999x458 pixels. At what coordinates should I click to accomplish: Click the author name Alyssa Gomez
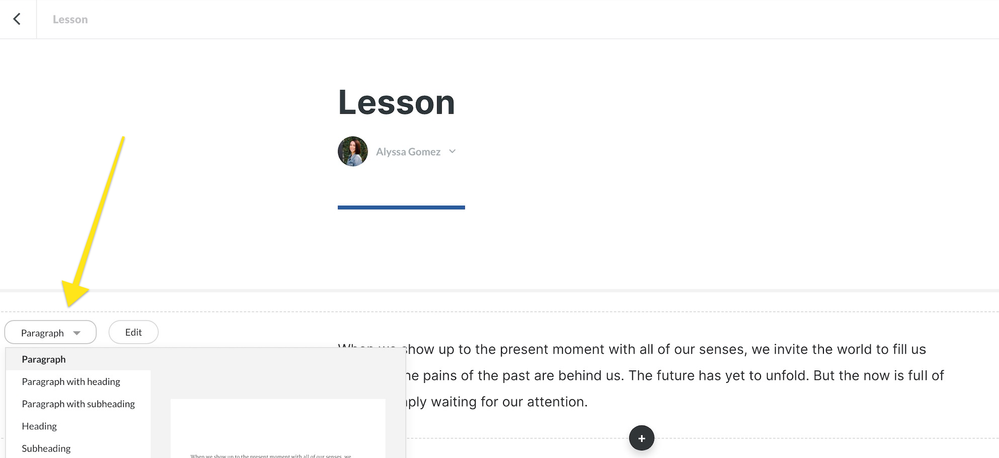(x=408, y=152)
